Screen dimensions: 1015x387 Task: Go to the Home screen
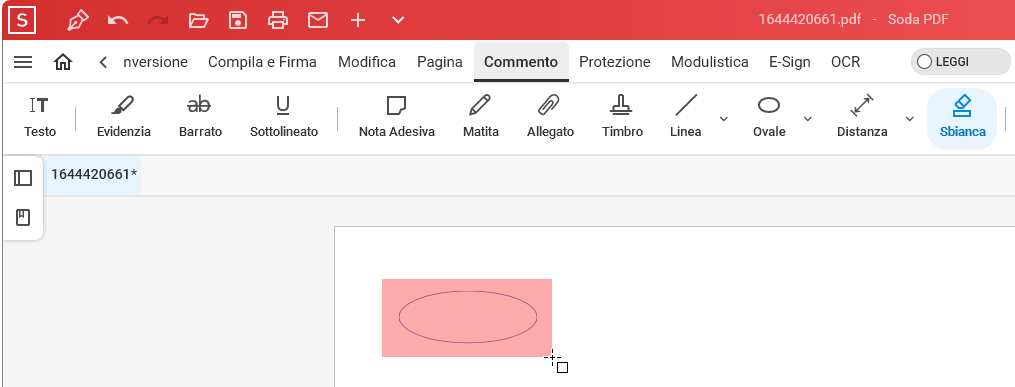coord(63,62)
